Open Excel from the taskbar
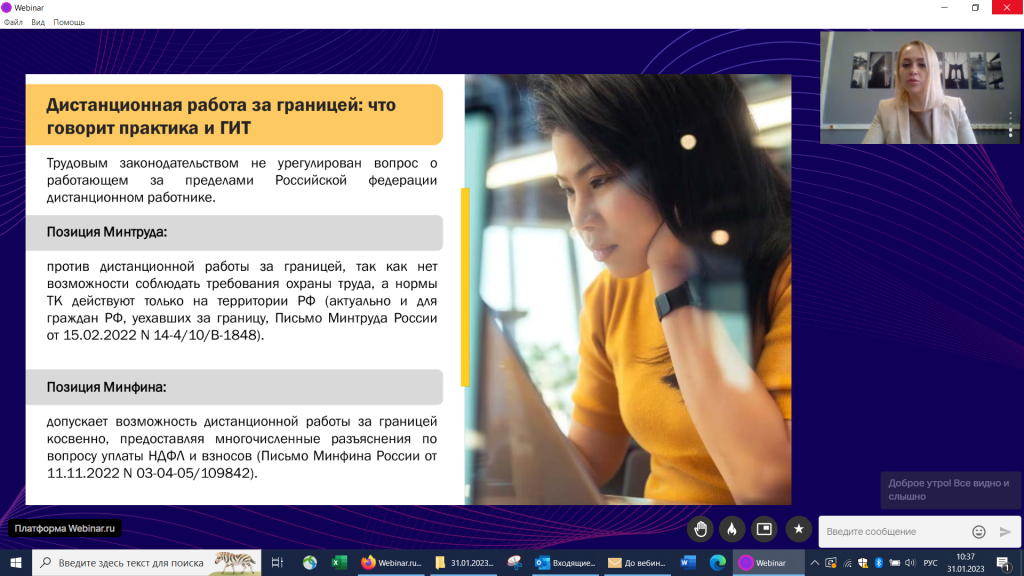 (339, 562)
